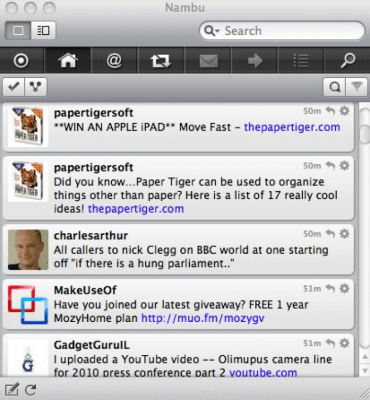370x400 pixels.
Task: Open gear menu on charlesarthur's tweet
Action: 344,234
